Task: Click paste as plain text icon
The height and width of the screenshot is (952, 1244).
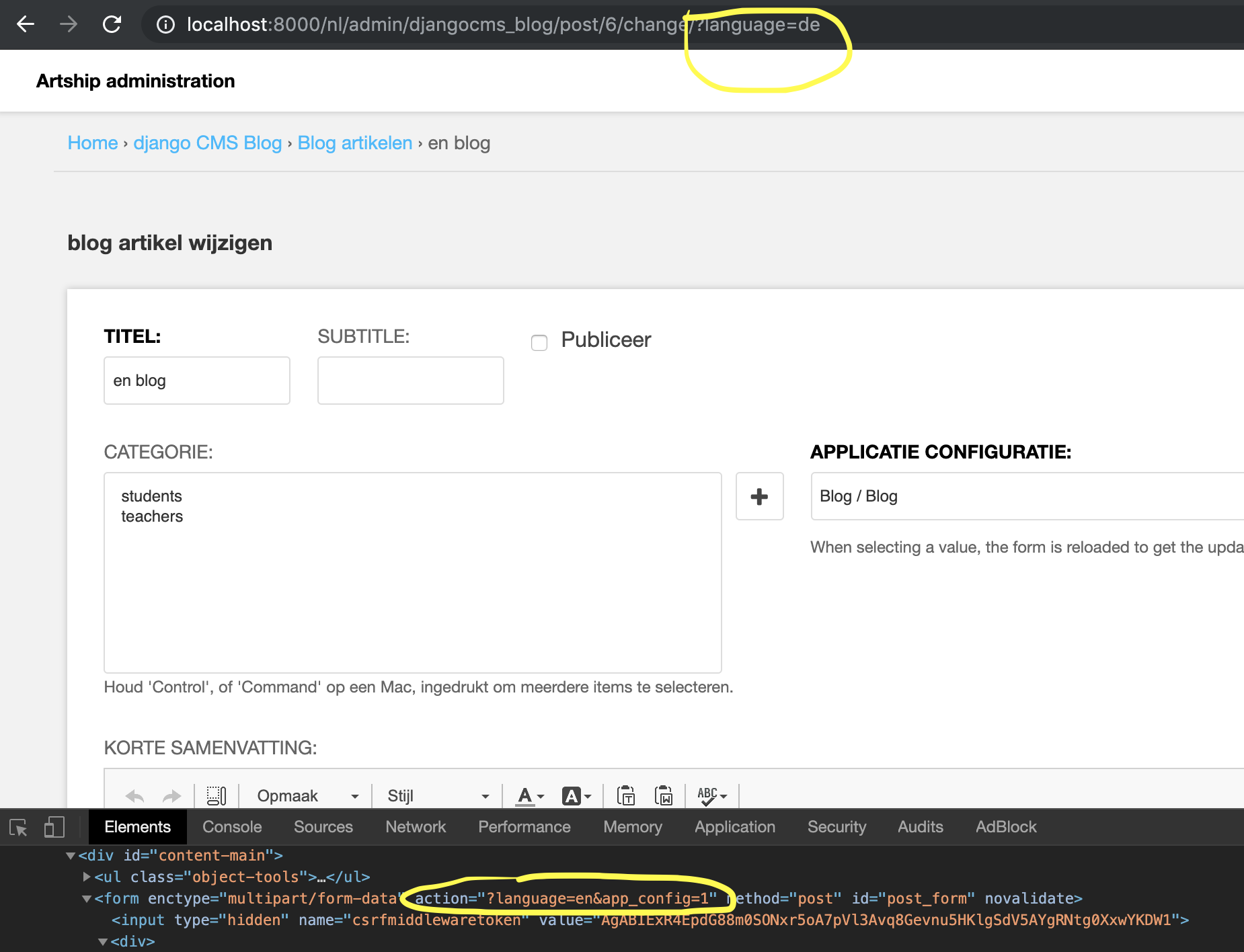Action: [x=626, y=796]
